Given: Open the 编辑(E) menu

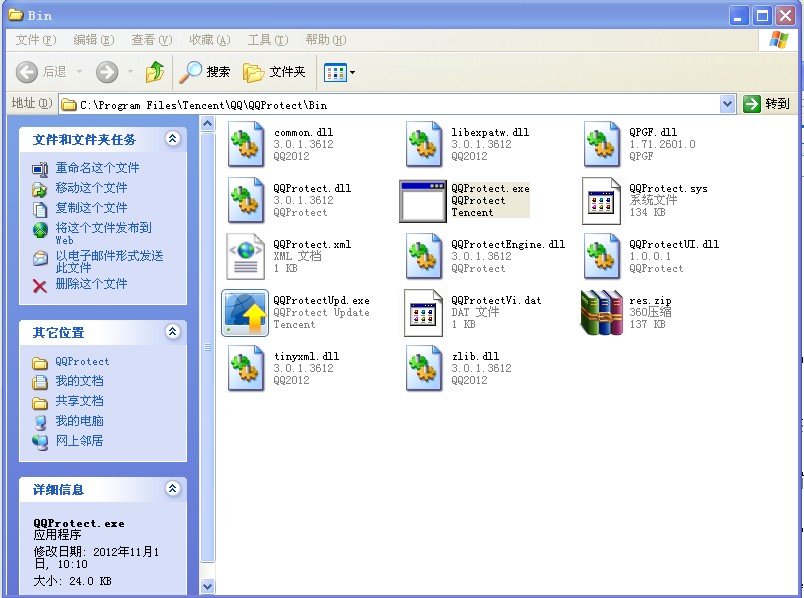Looking at the screenshot, I should point(94,40).
